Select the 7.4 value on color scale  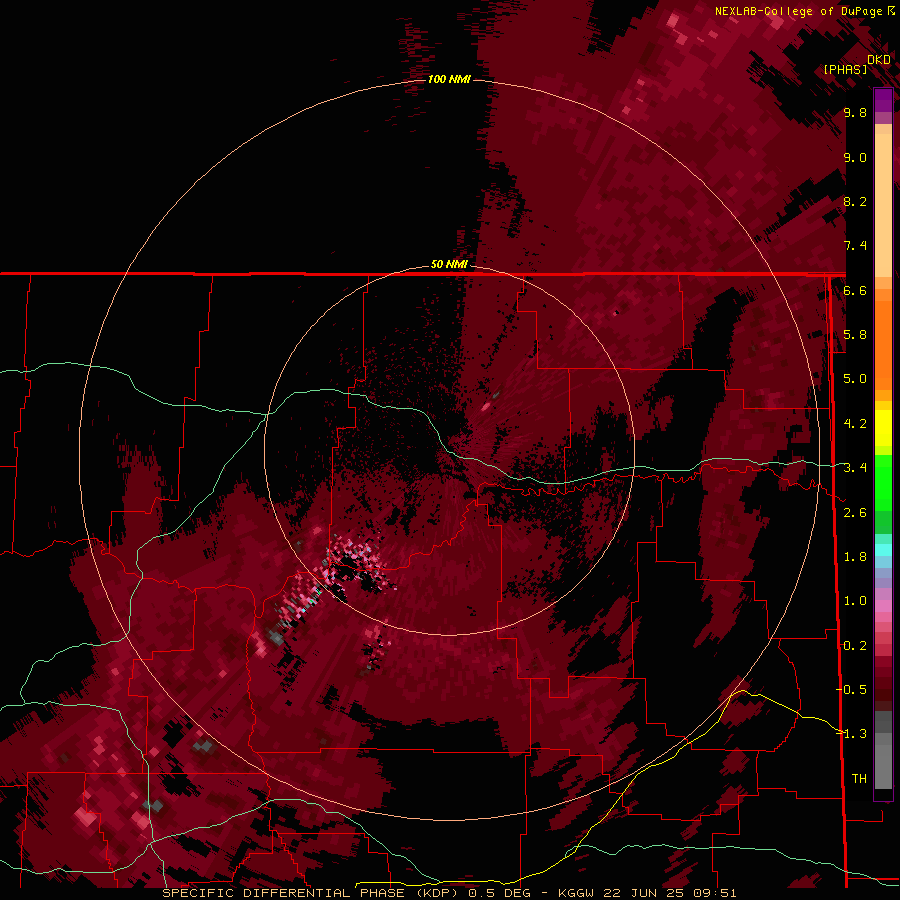pyautogui.click(x=855, y=246)
